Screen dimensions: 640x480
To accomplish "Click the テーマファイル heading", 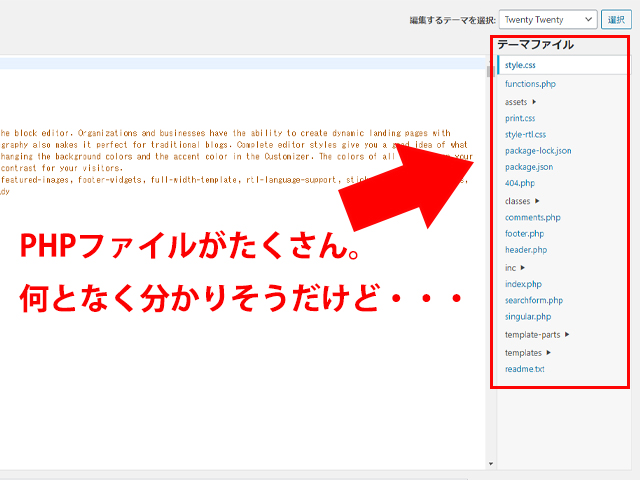I will [536, 44].
